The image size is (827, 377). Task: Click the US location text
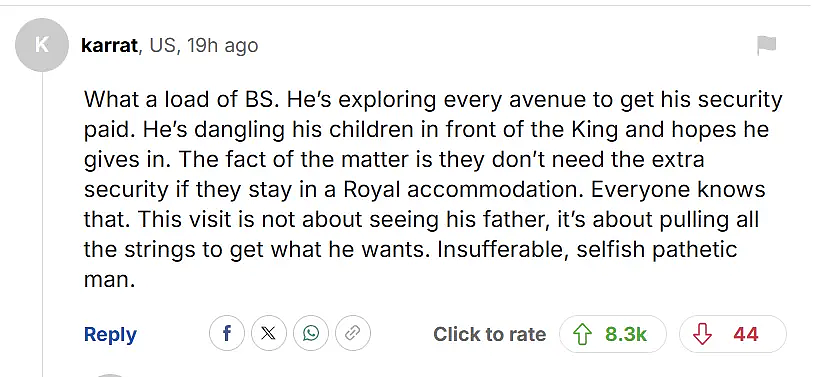164,45
